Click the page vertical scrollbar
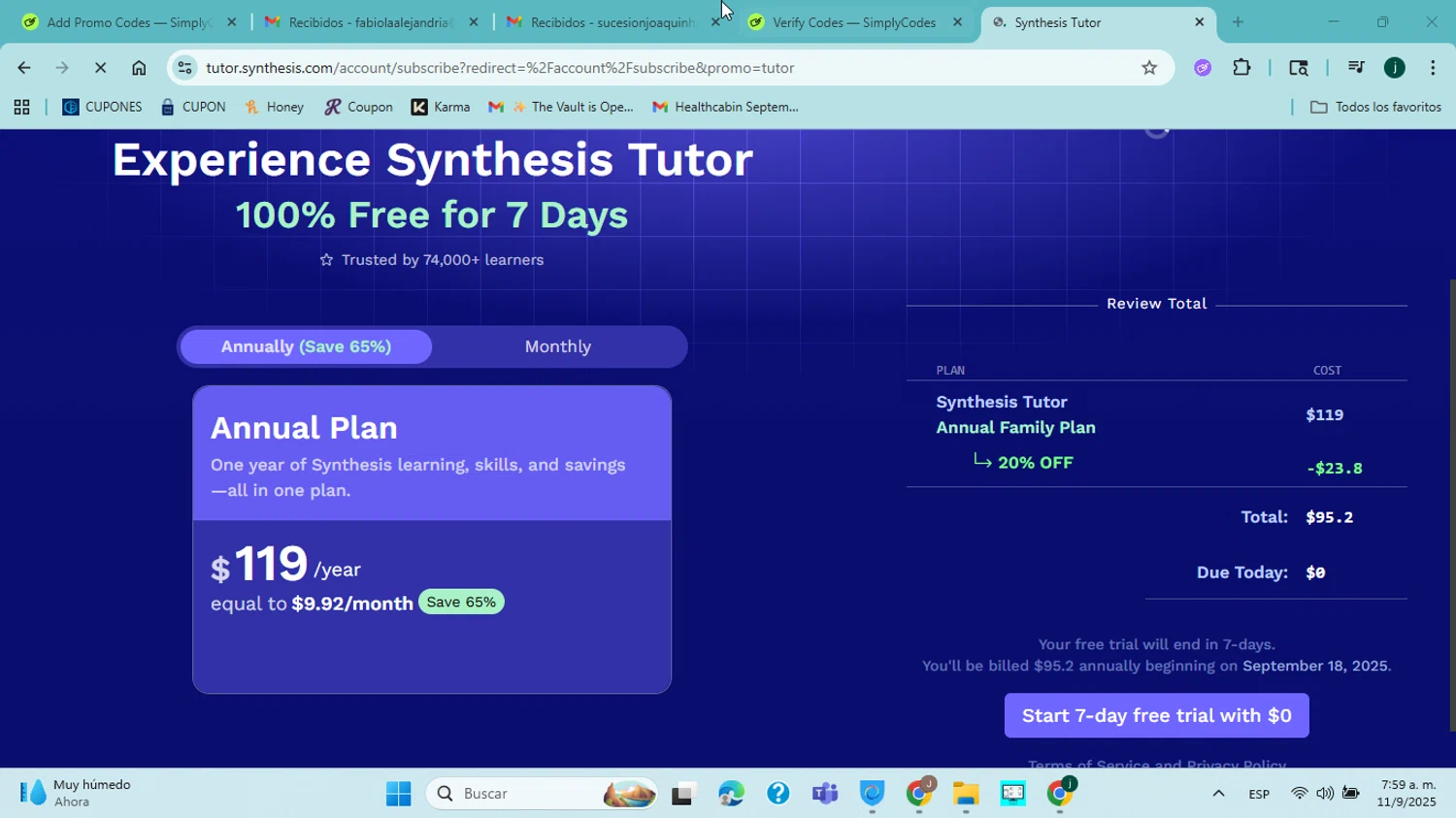 (x=1451, y=505)
